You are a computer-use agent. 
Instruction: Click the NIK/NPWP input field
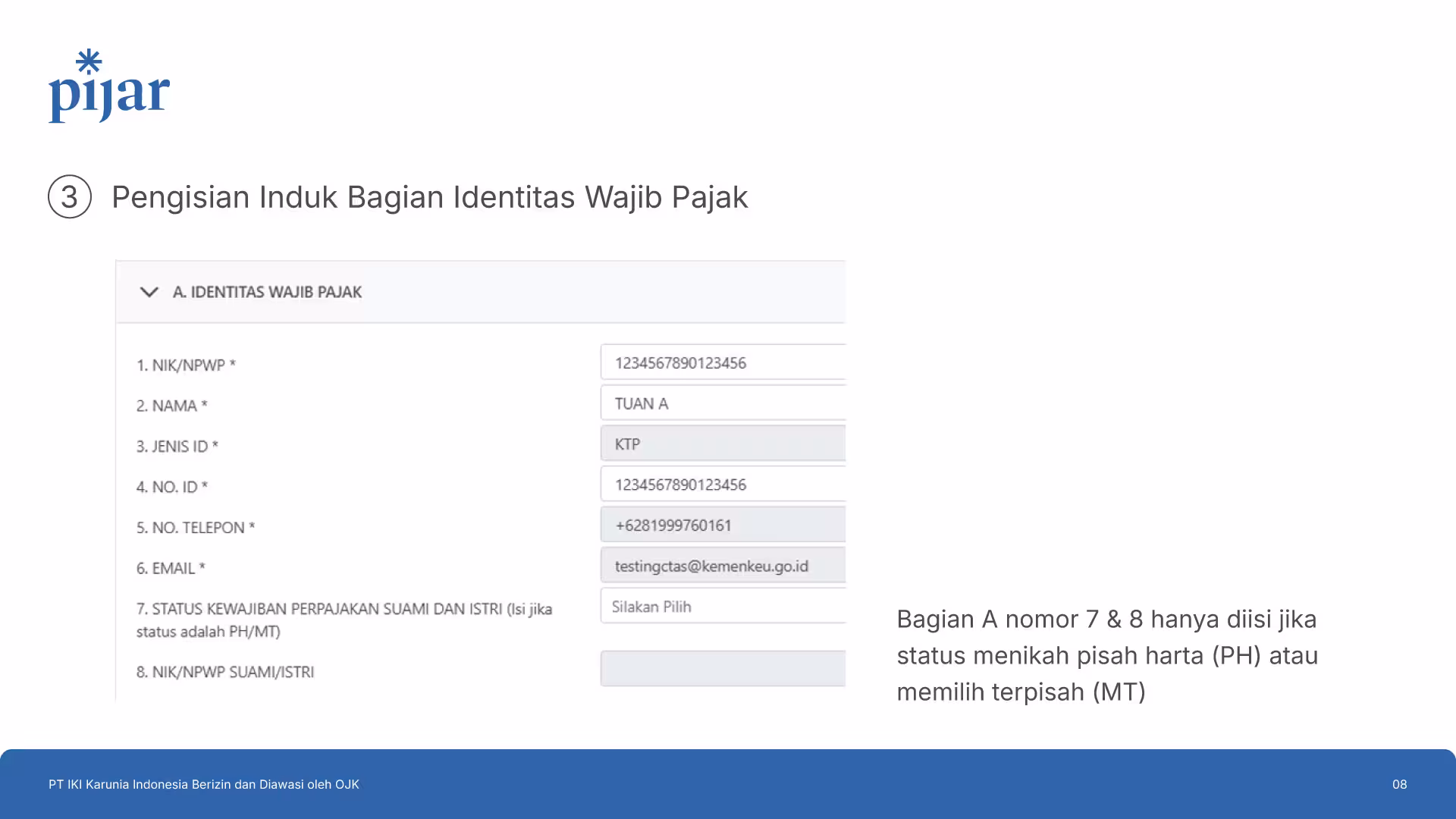coord(723,362)
